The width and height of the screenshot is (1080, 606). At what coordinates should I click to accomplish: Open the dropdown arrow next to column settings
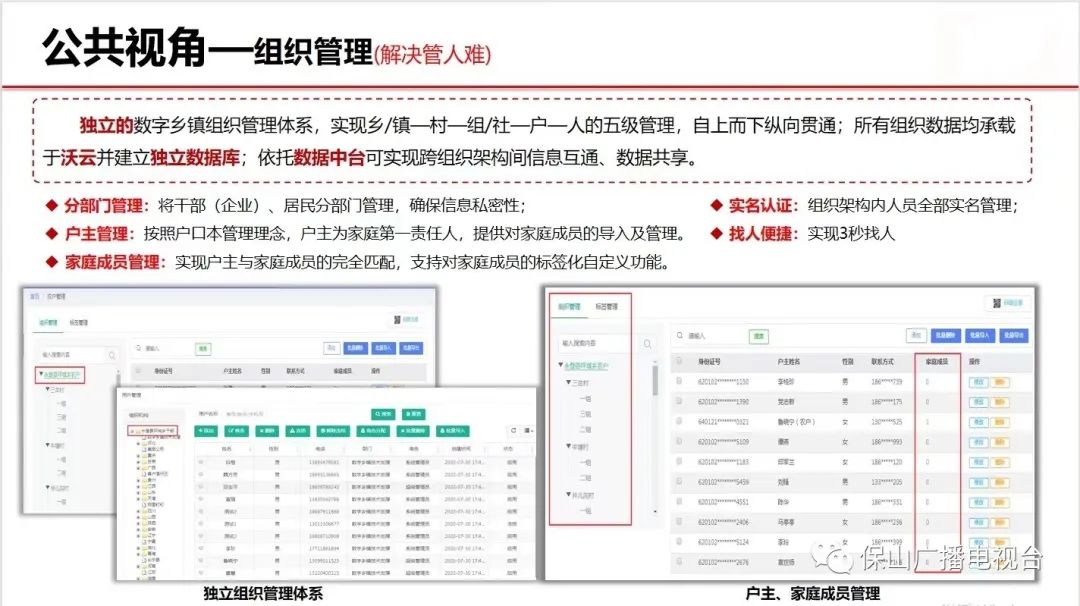[x=534, y=429]
